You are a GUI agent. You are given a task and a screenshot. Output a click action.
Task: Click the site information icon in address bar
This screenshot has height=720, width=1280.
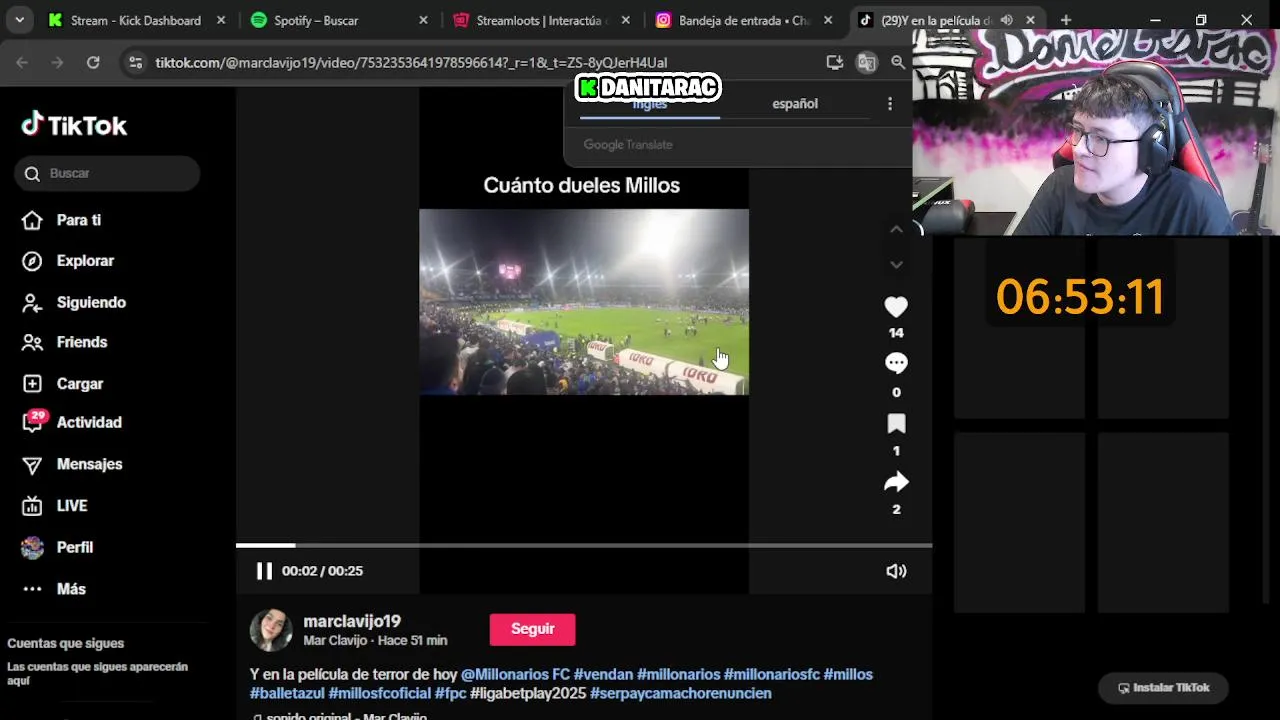[136, 62]
